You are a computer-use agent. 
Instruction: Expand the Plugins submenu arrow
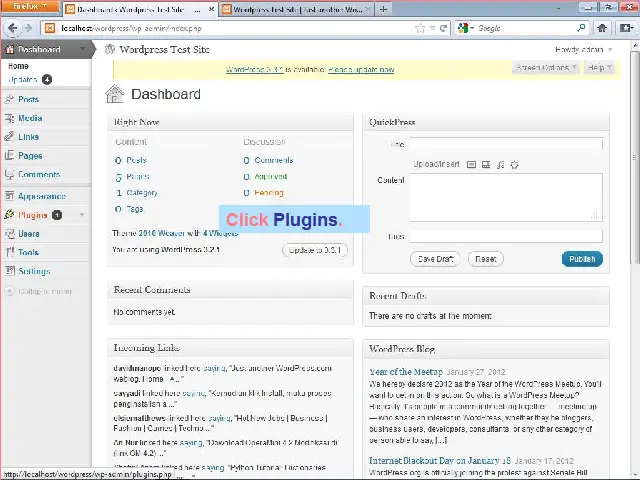coord(82,215)
